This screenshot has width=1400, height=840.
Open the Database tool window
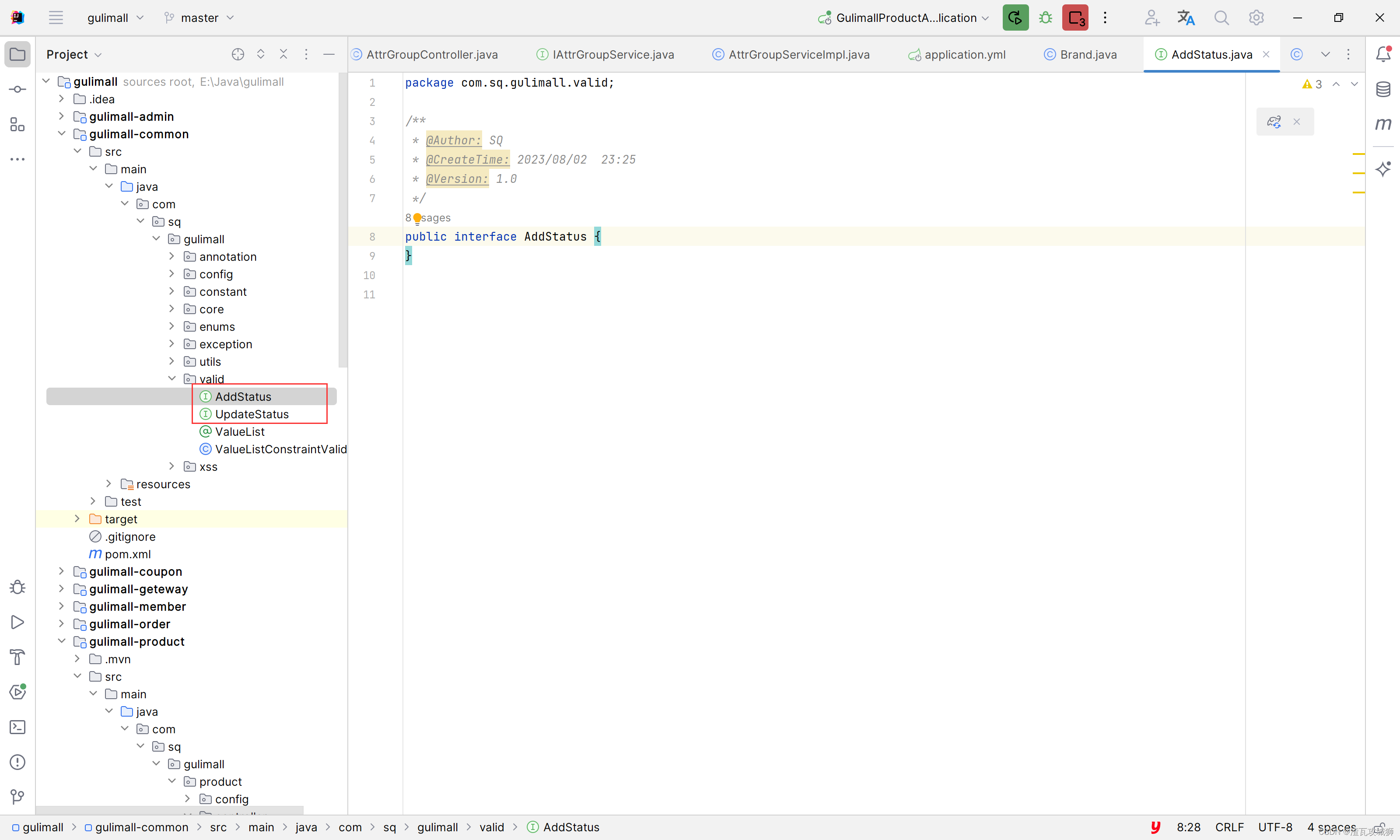click(x=1382, y=89)
